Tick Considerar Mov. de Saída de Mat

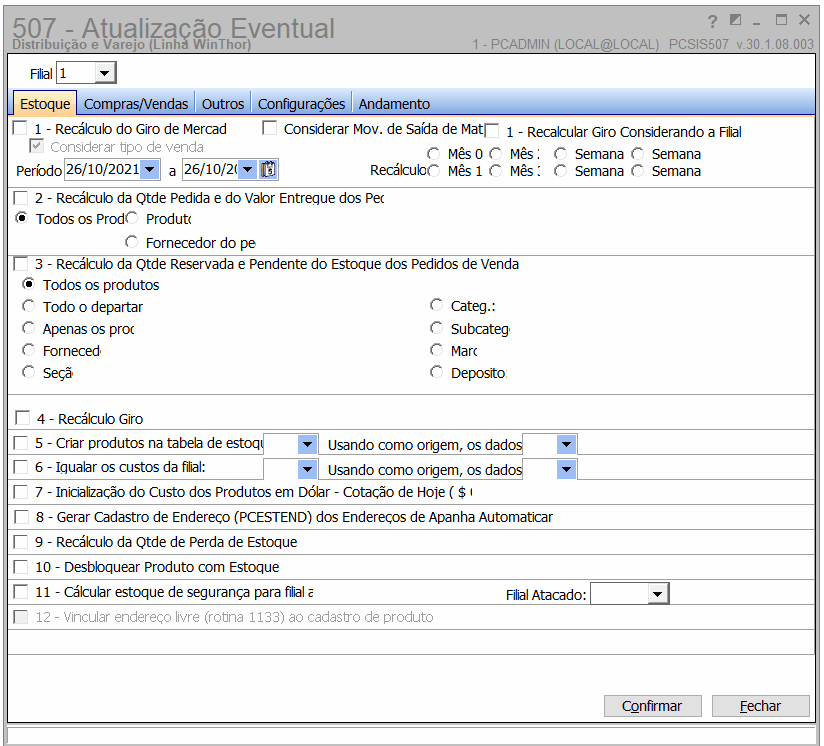click(270, 128)
